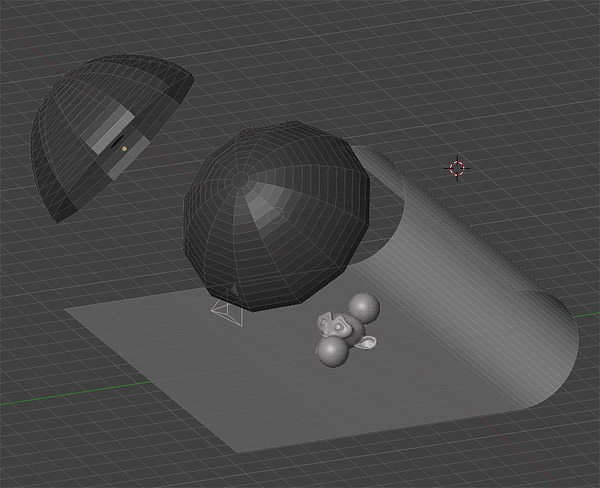Select the large faceted sphere in the center
The image size is (600, 488).
point(276,216)
